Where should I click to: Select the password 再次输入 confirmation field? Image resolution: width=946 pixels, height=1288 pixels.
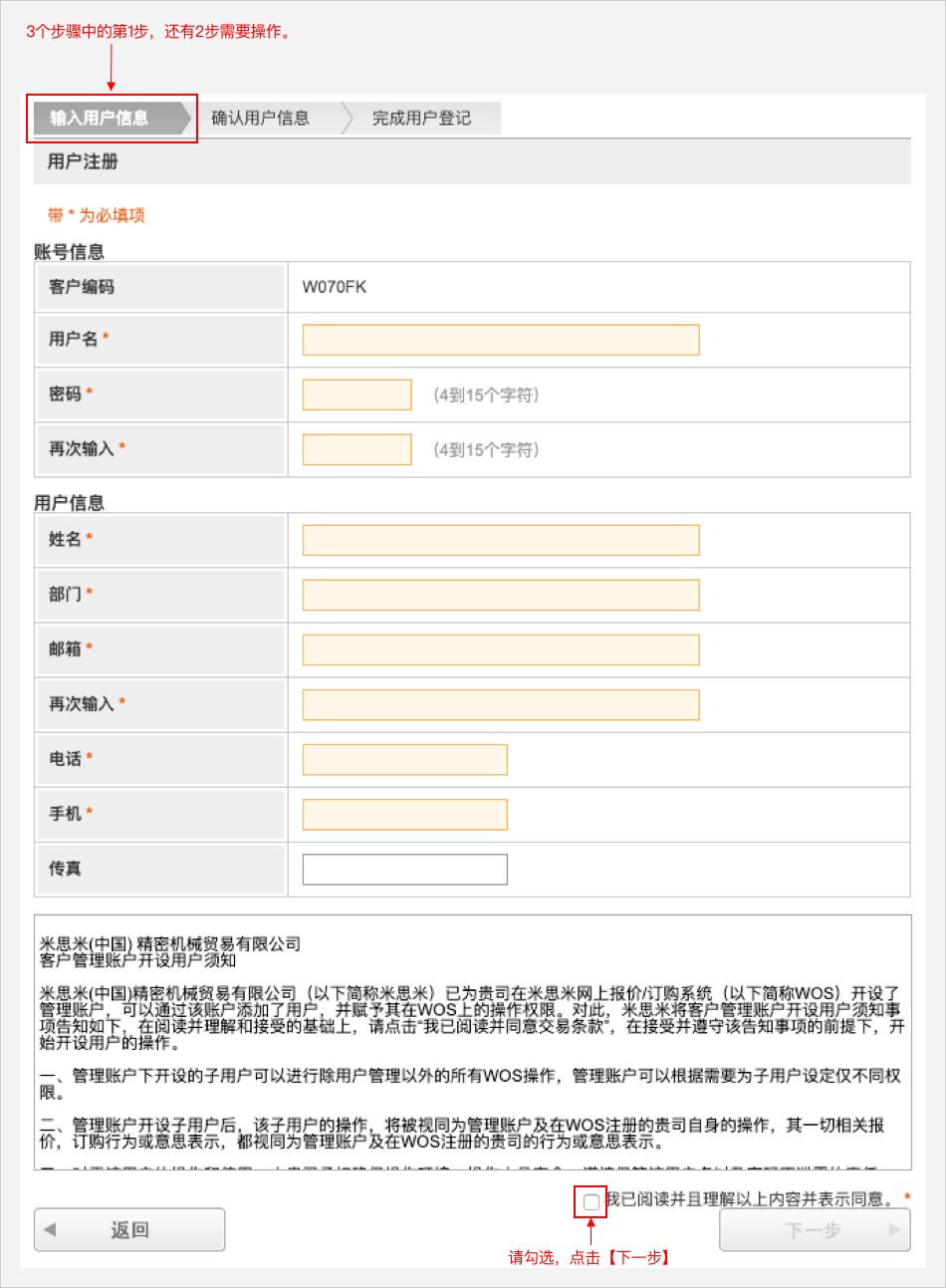point(356,449)
